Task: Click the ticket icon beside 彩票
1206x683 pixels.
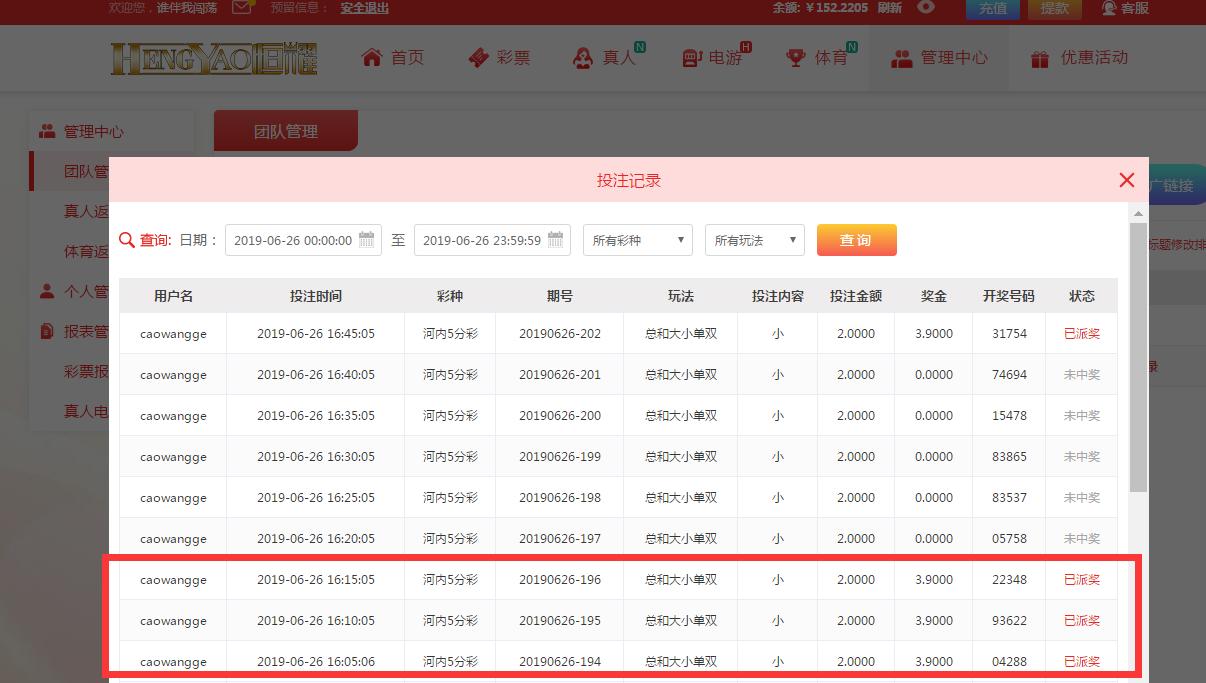Action: [x=478, y=58]
